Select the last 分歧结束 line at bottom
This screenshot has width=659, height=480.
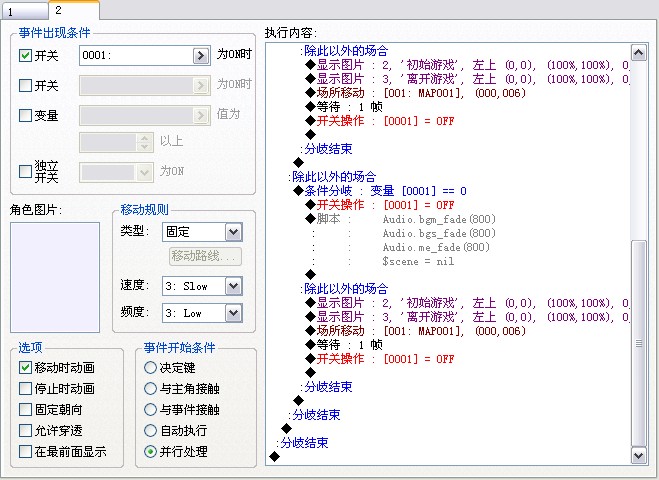[x=302, y=443]
